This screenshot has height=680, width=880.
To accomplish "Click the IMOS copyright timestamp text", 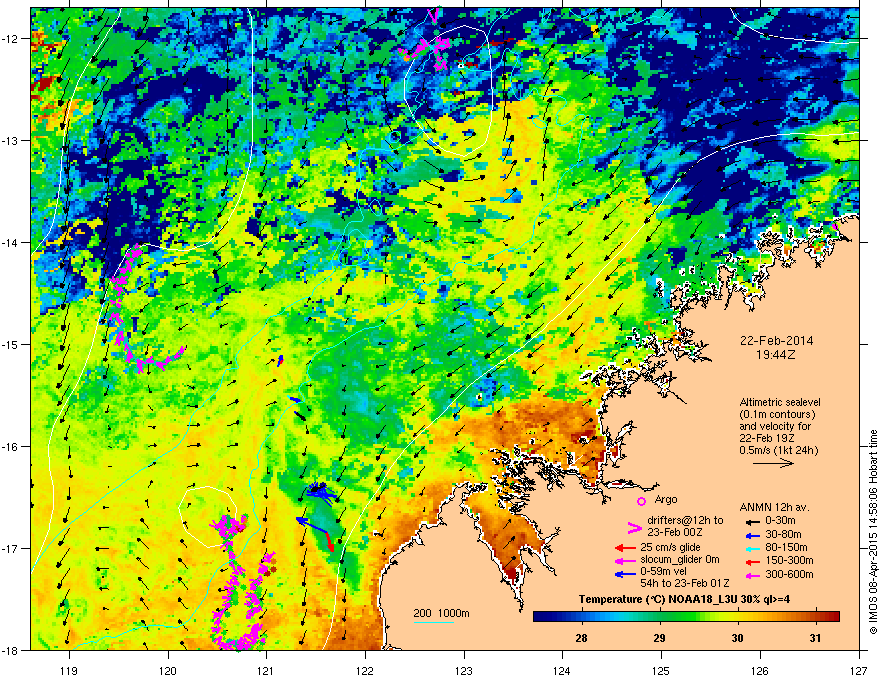I will pos(873,532).
